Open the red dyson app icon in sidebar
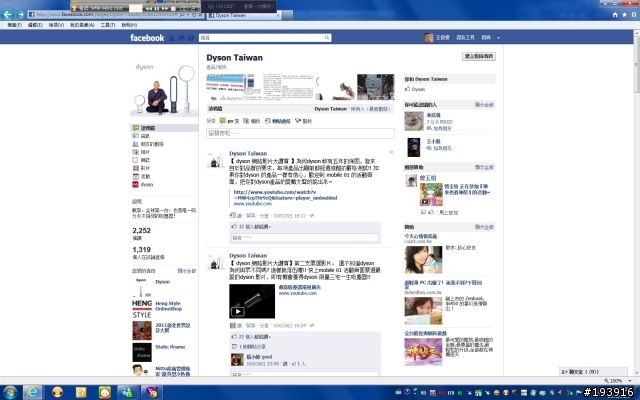Image resolution: width=640 pixels, height=400 pixels. click(136, 184)
